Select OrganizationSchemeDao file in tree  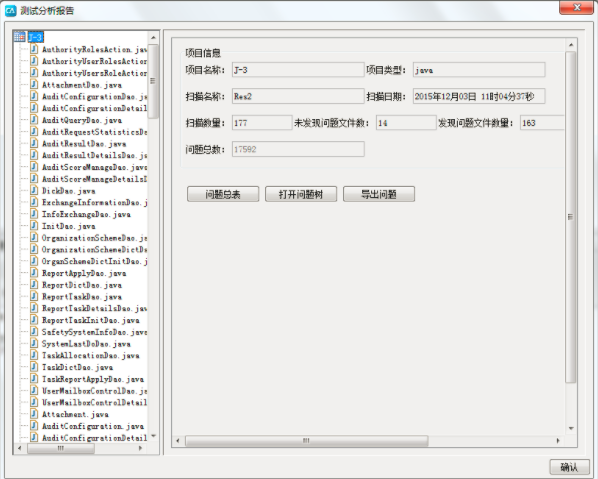[x=95, y=238]
